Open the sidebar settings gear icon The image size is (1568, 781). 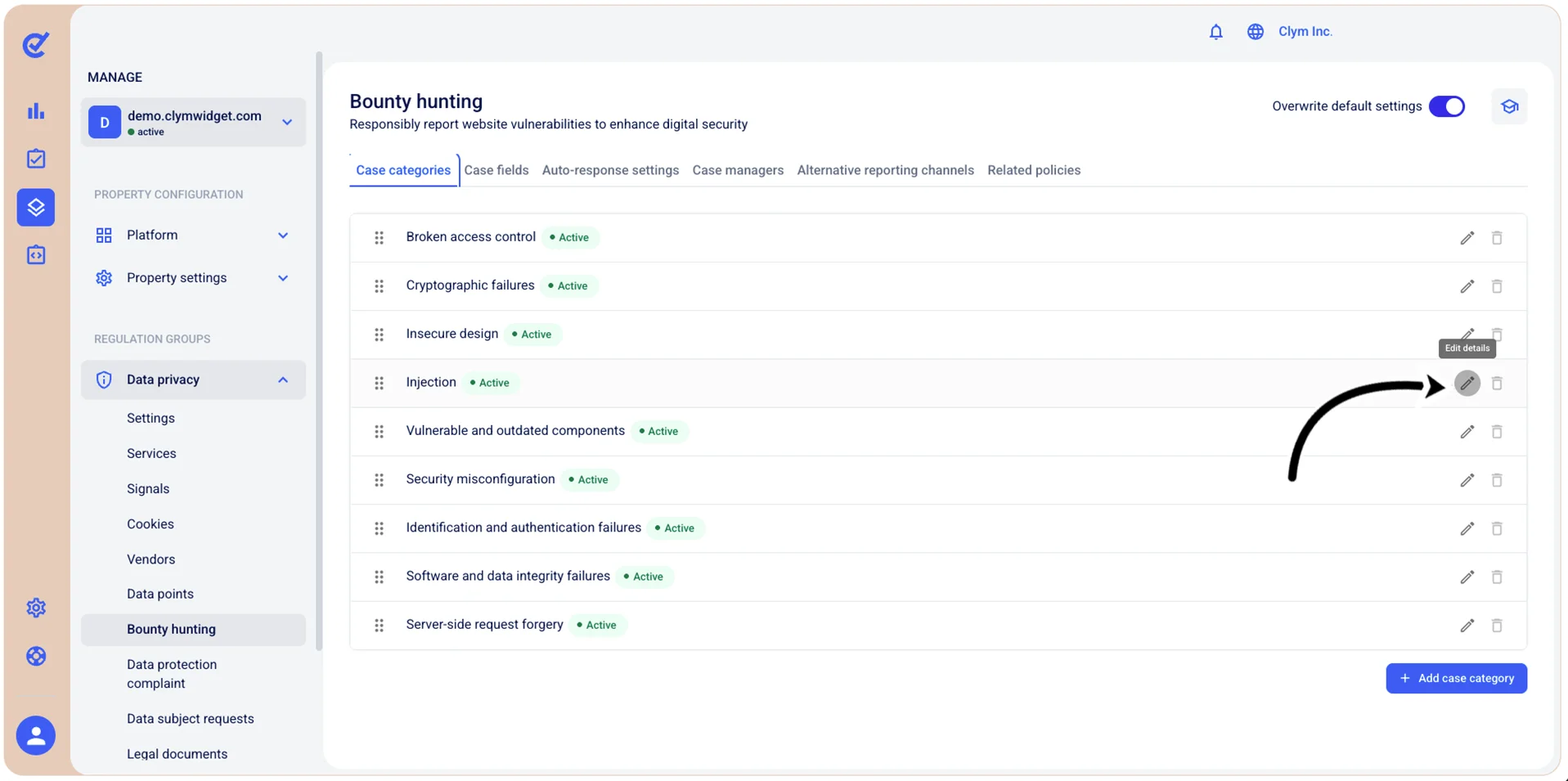pyautogui.click(x=36, y=608)
